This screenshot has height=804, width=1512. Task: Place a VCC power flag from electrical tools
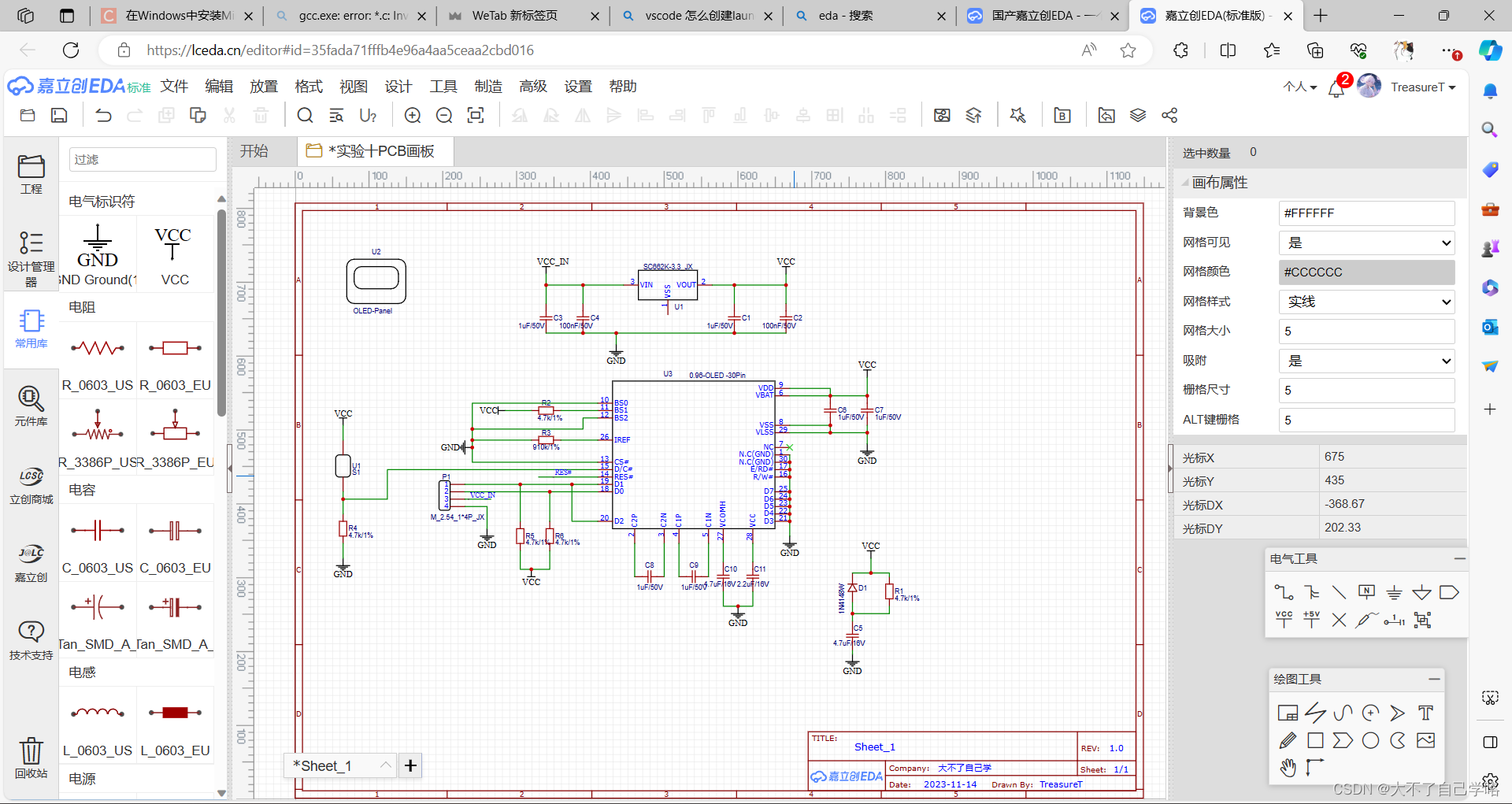pyautogui.click(x=1284, y=619)
